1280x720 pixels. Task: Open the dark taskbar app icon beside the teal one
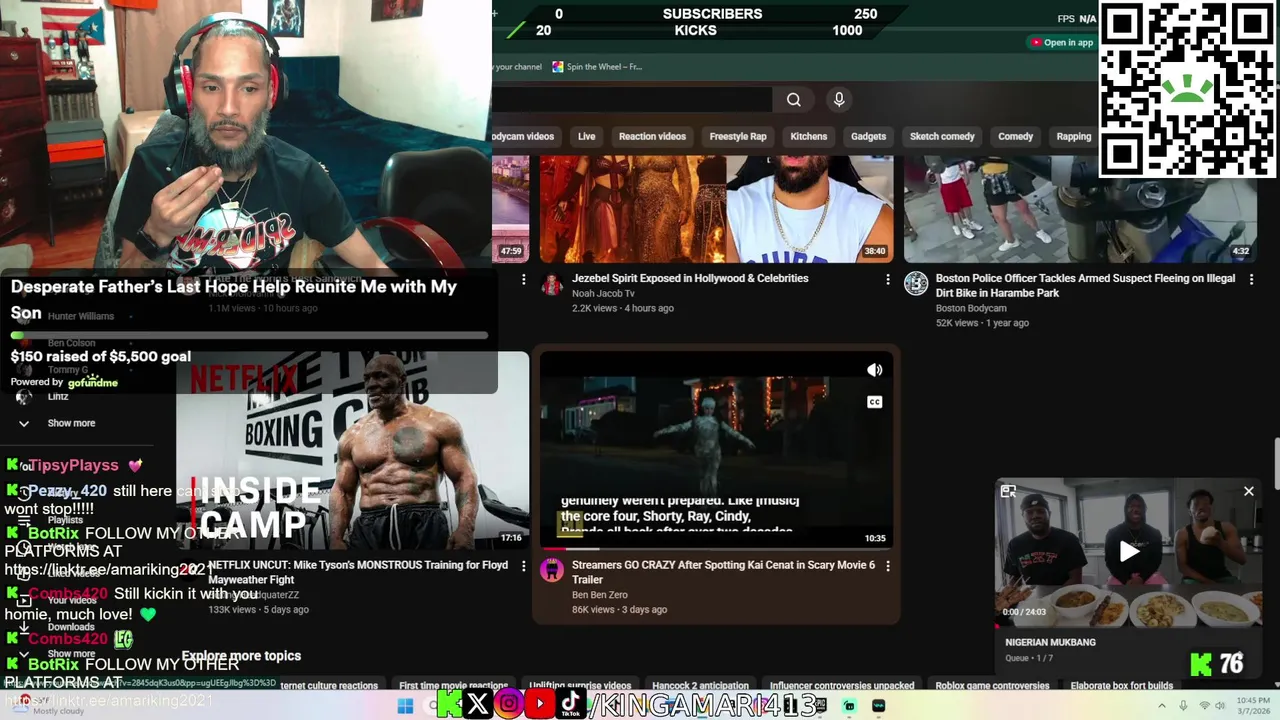[x=878, y=706]
